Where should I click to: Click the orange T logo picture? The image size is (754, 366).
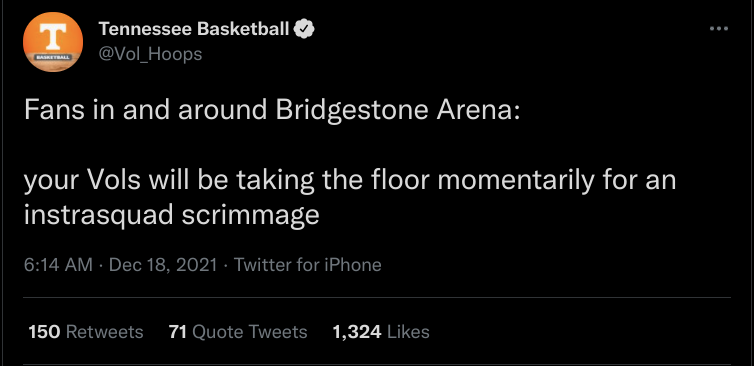[53, 42]
